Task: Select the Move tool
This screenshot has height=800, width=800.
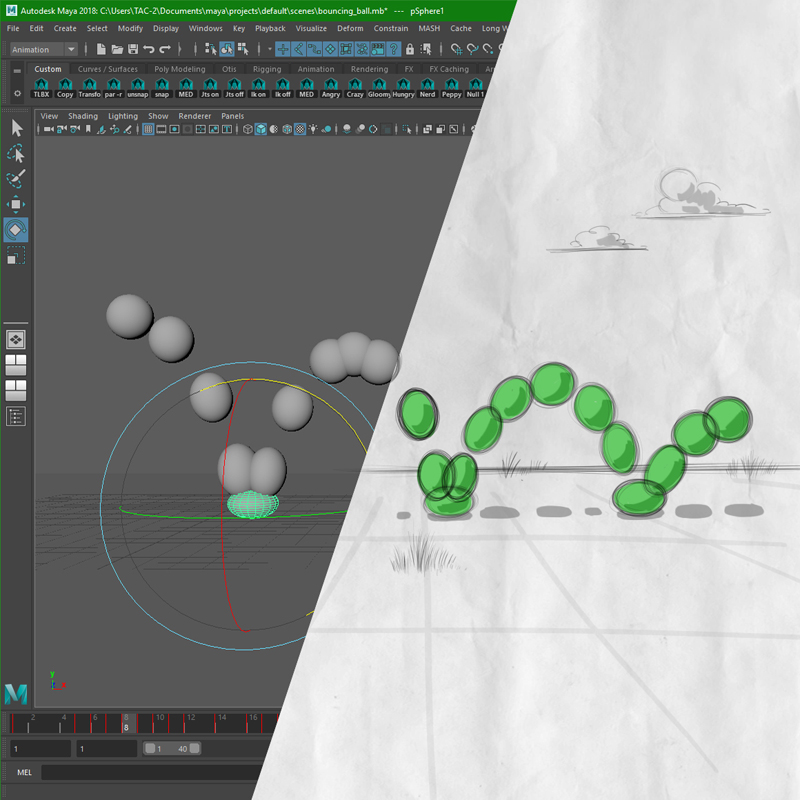Action: click(16, 204)
